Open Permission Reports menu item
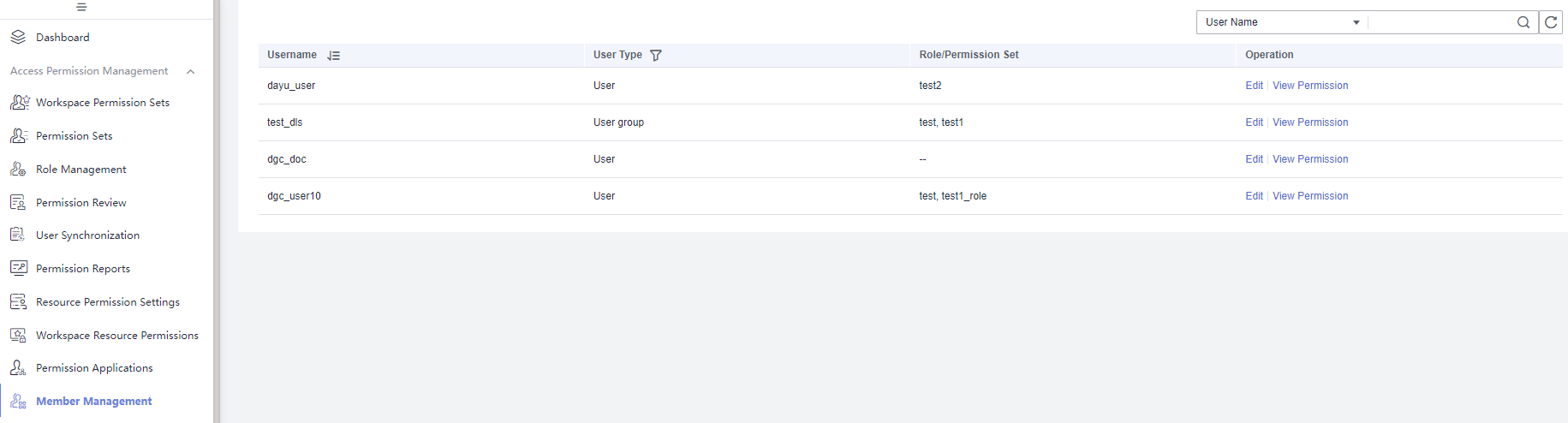This screenshot has width=1568, height=423. 83,269
